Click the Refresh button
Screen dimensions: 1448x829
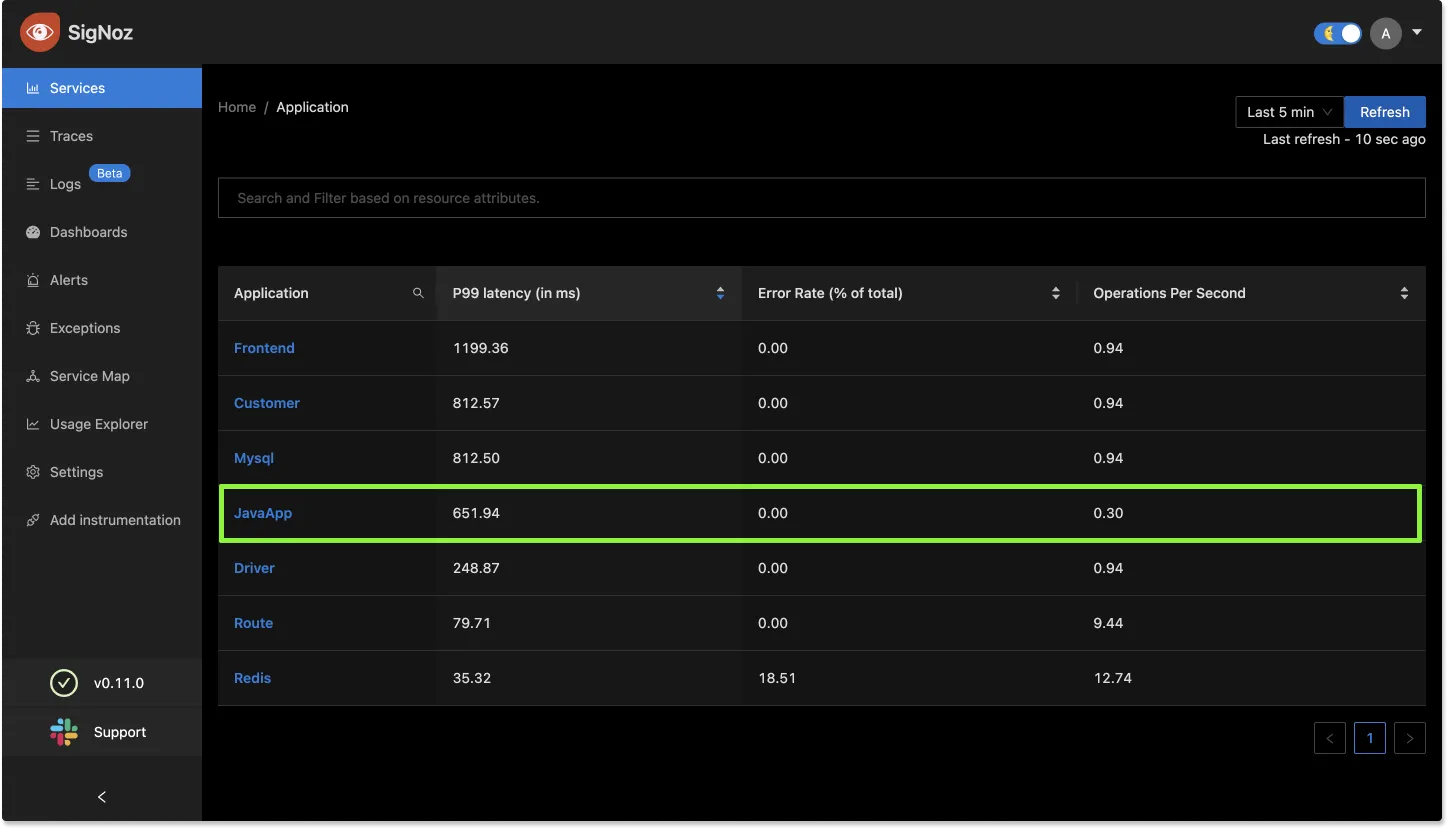coord(1385,112)
